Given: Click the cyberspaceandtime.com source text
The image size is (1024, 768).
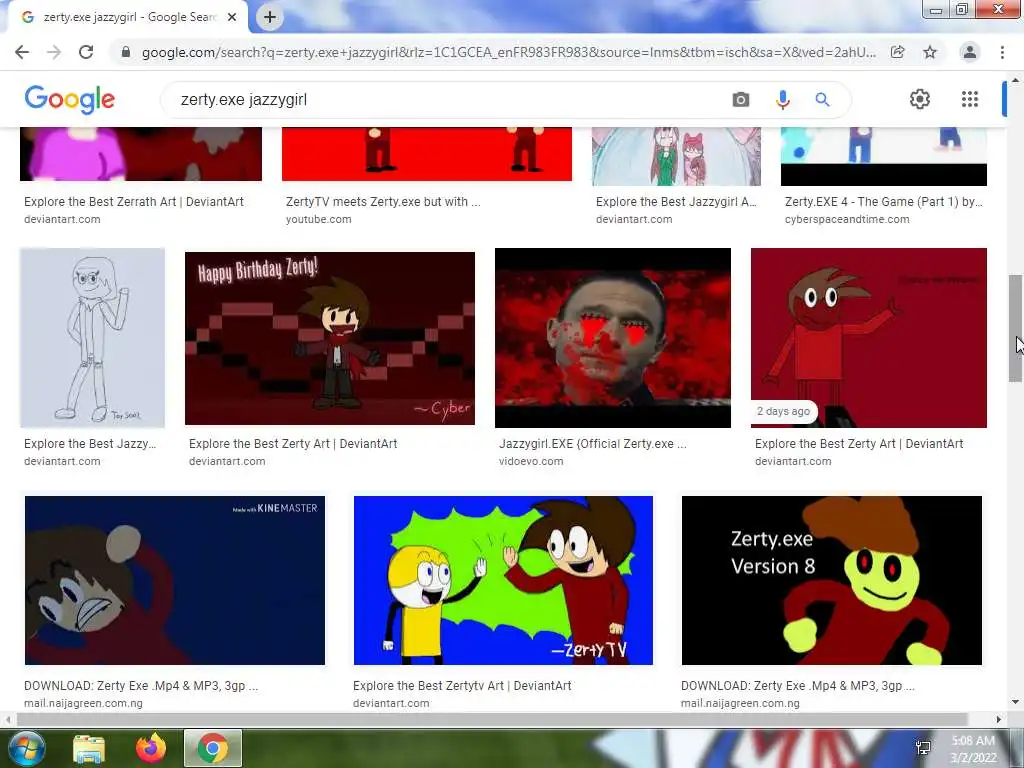Looking at the screenshot, I should point(847,219).
